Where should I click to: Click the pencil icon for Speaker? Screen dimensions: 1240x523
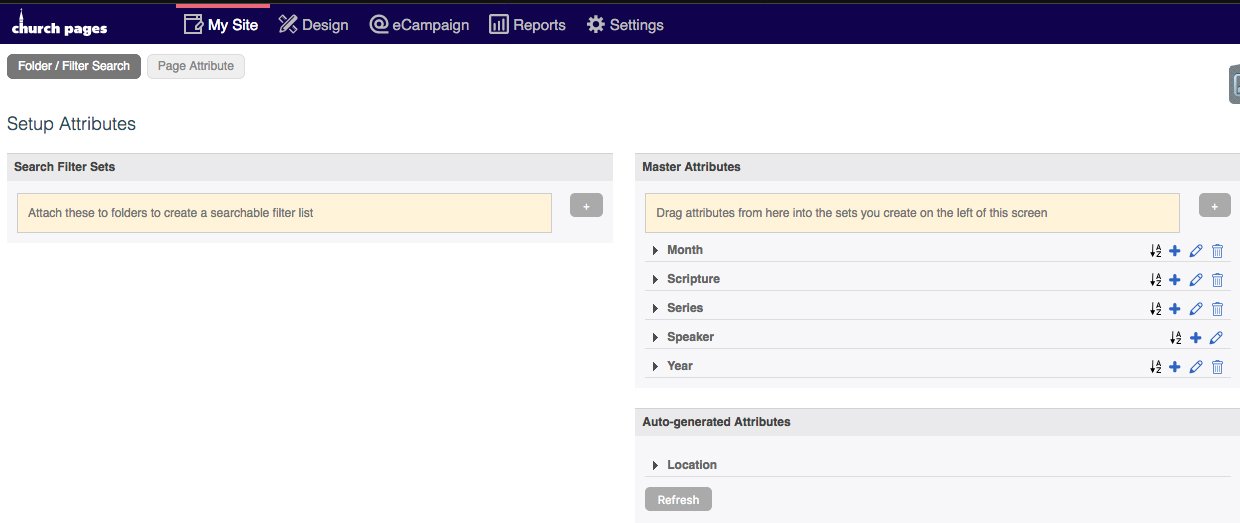[x=1216, y=338]
